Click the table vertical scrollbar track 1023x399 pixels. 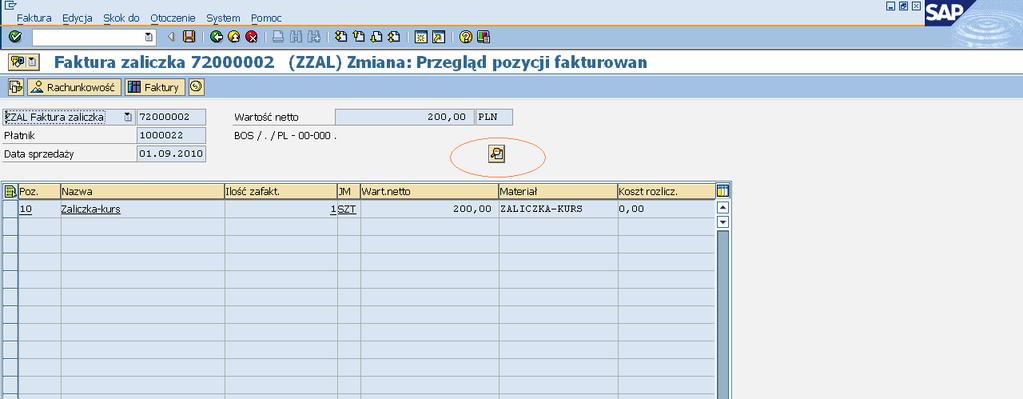point(723,313)
